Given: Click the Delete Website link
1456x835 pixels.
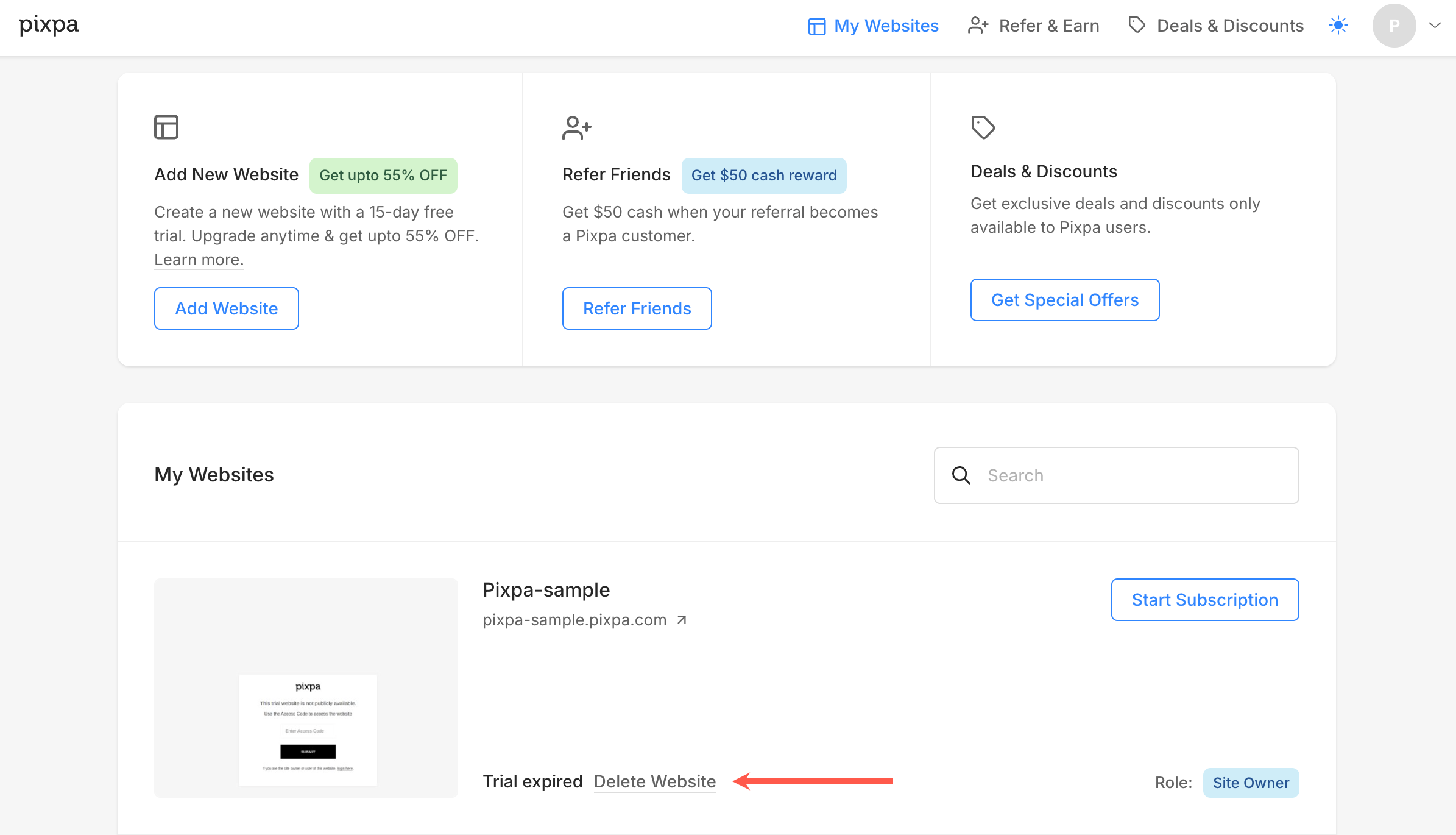Looking at the screenshot, I should point(654,781).
